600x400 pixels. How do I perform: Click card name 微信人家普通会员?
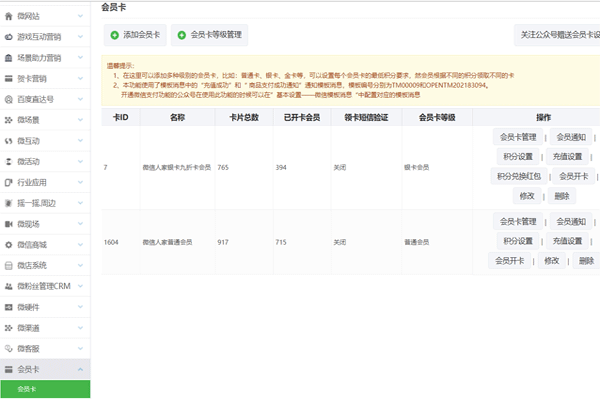click(167, 242)
